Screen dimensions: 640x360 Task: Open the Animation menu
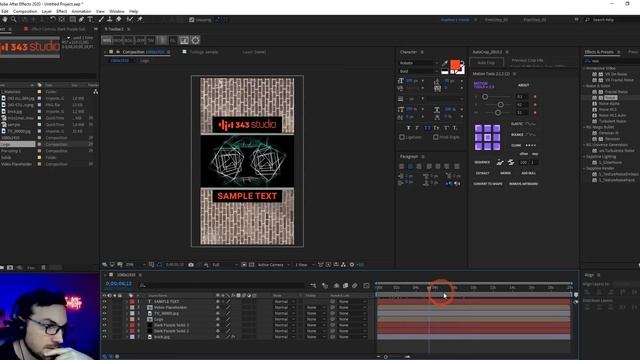pyautogui.click(x=81, y=11)
